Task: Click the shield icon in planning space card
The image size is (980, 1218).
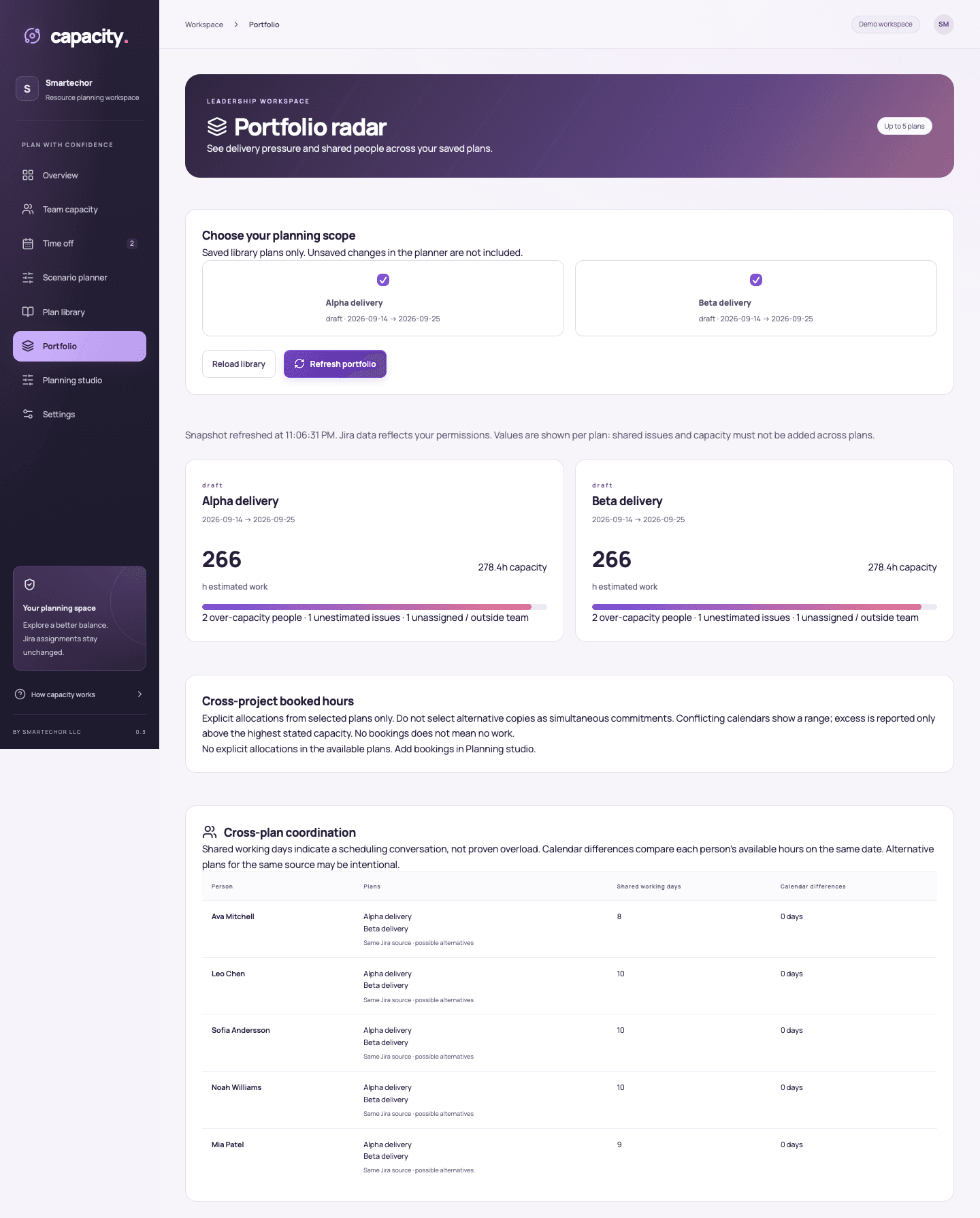Action: 30,584
